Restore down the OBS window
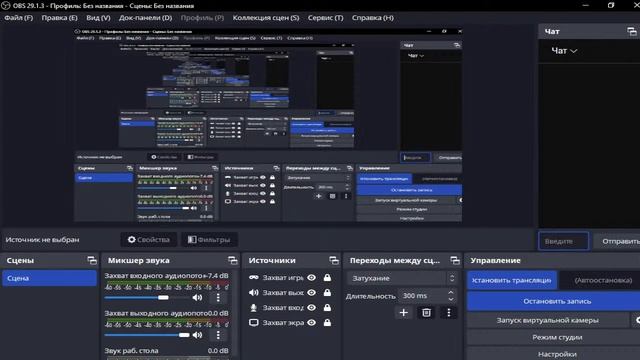This screenshot has width=640, height=360. 611,5
